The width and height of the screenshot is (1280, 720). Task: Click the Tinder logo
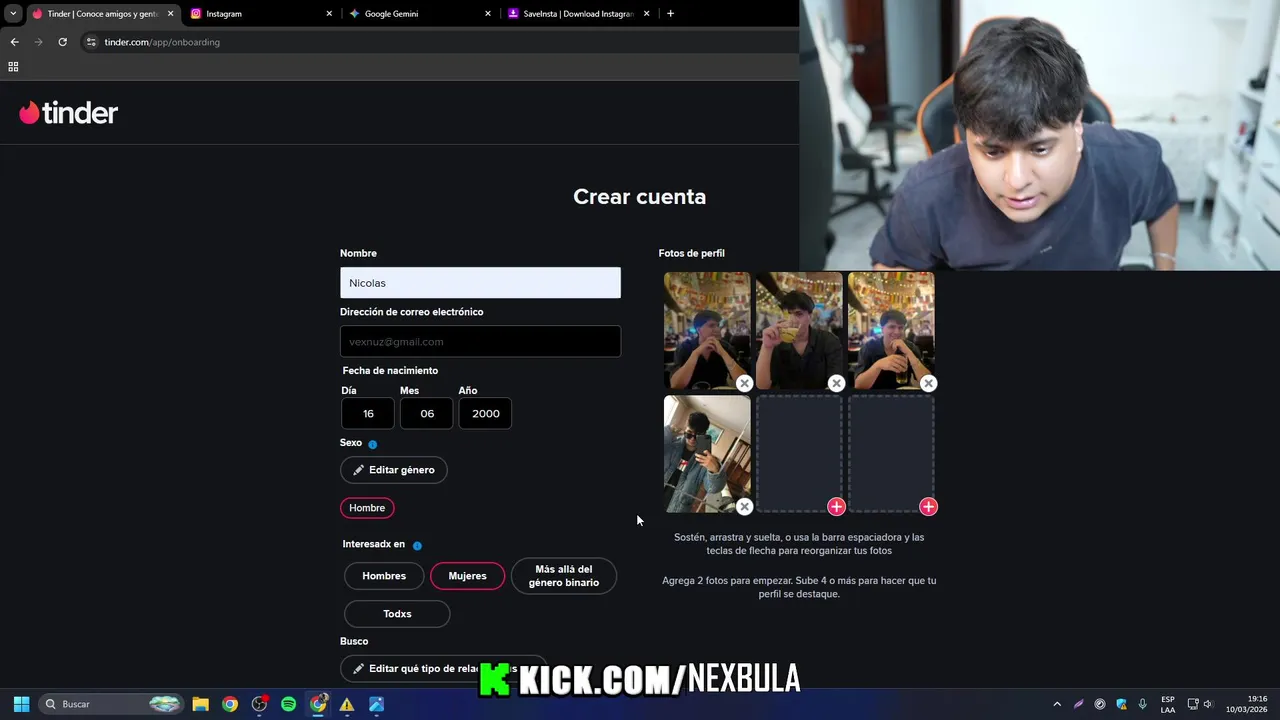tap(68, 113)
